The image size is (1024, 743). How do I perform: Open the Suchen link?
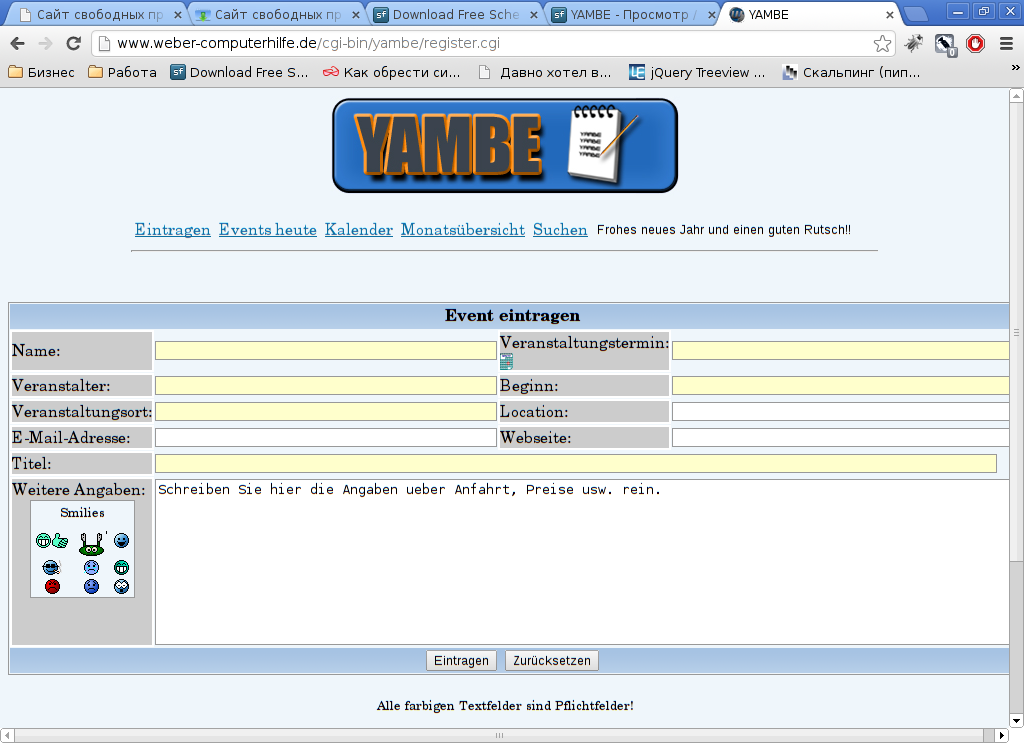pos(560,230)
